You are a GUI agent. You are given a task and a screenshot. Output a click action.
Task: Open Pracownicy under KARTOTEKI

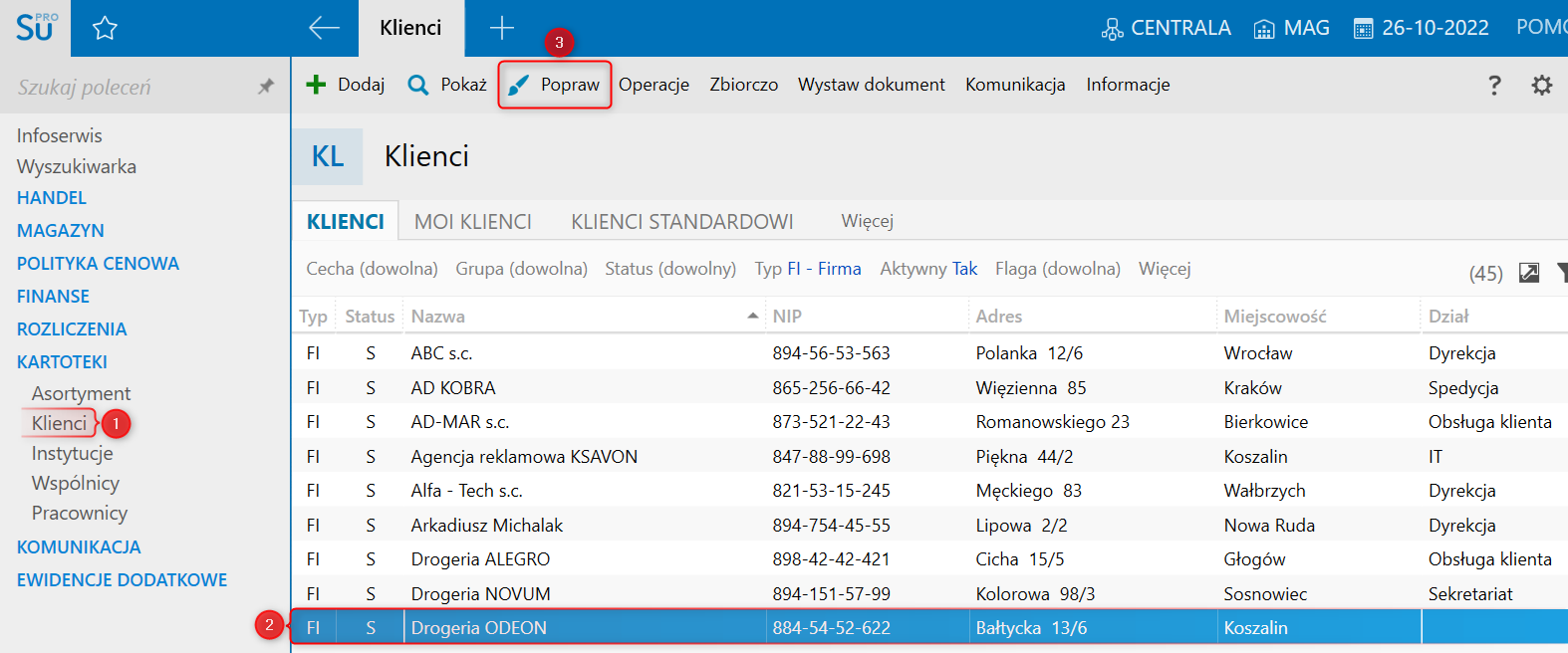[79, 513]
